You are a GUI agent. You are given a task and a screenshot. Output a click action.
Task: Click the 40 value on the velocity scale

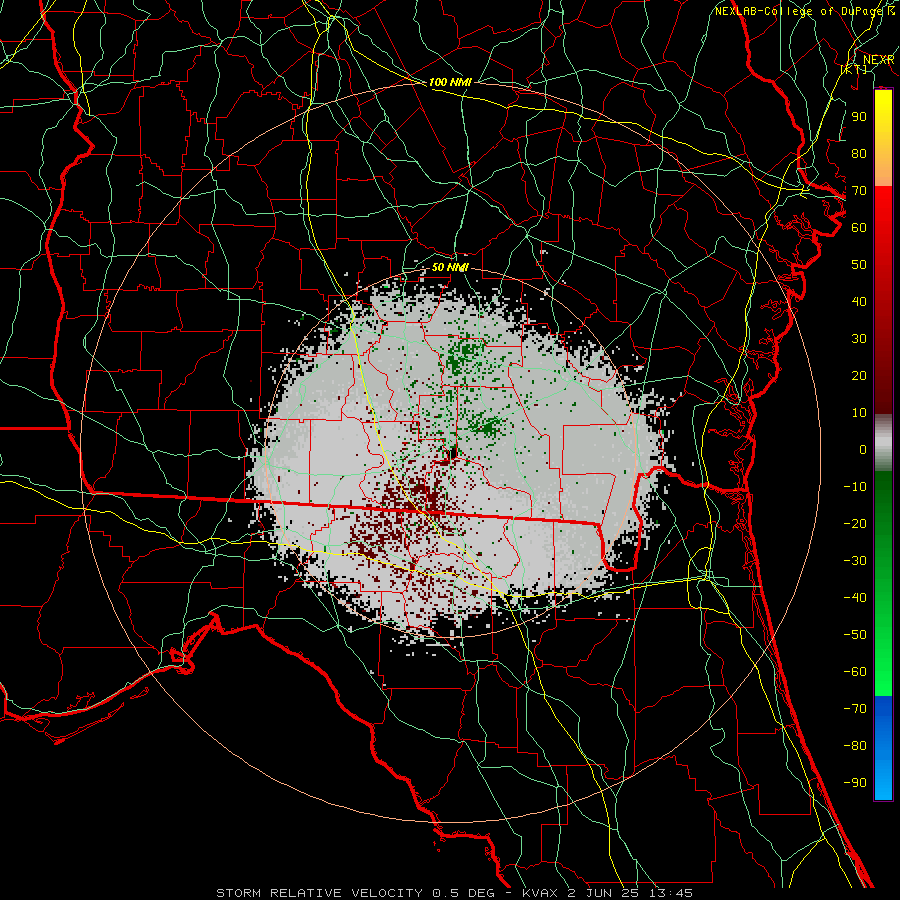859,302
